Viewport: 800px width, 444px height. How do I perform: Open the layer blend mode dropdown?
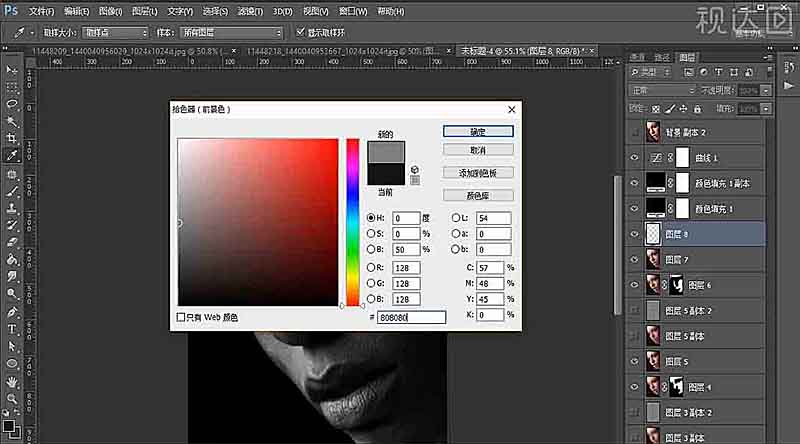click(662, 90)
